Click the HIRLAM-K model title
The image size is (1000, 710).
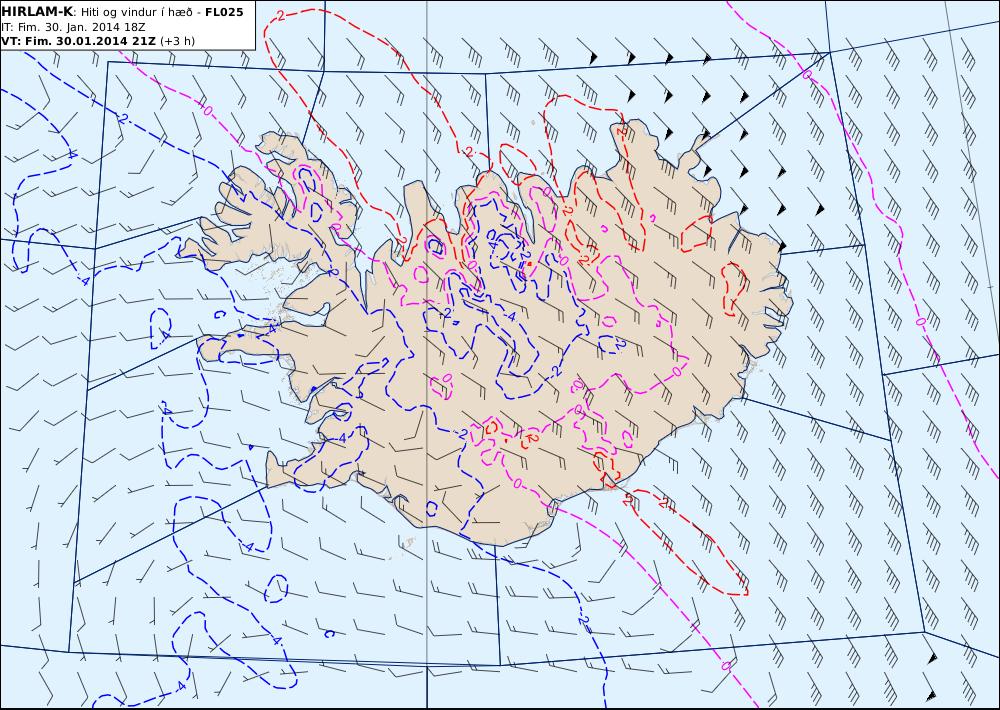click(37, 11)
